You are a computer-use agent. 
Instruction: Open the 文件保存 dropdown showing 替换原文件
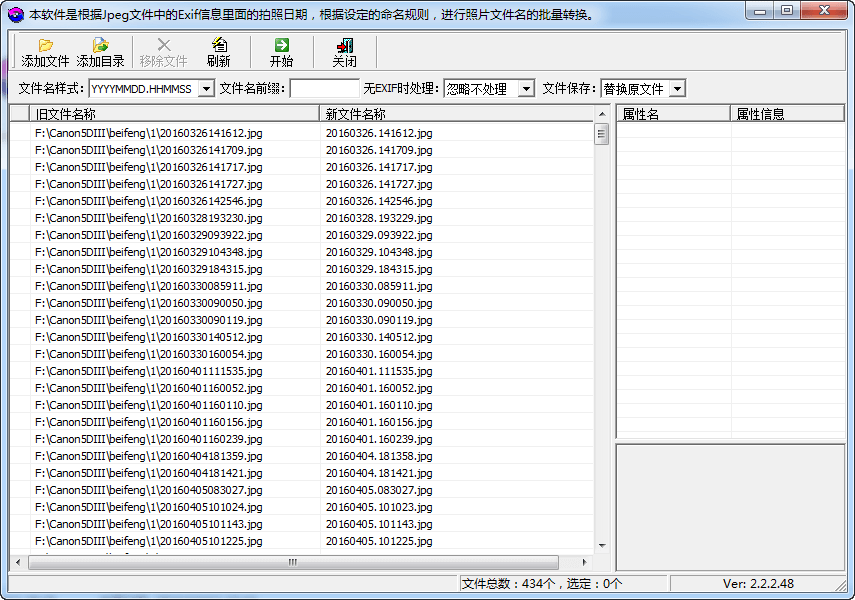677,88
